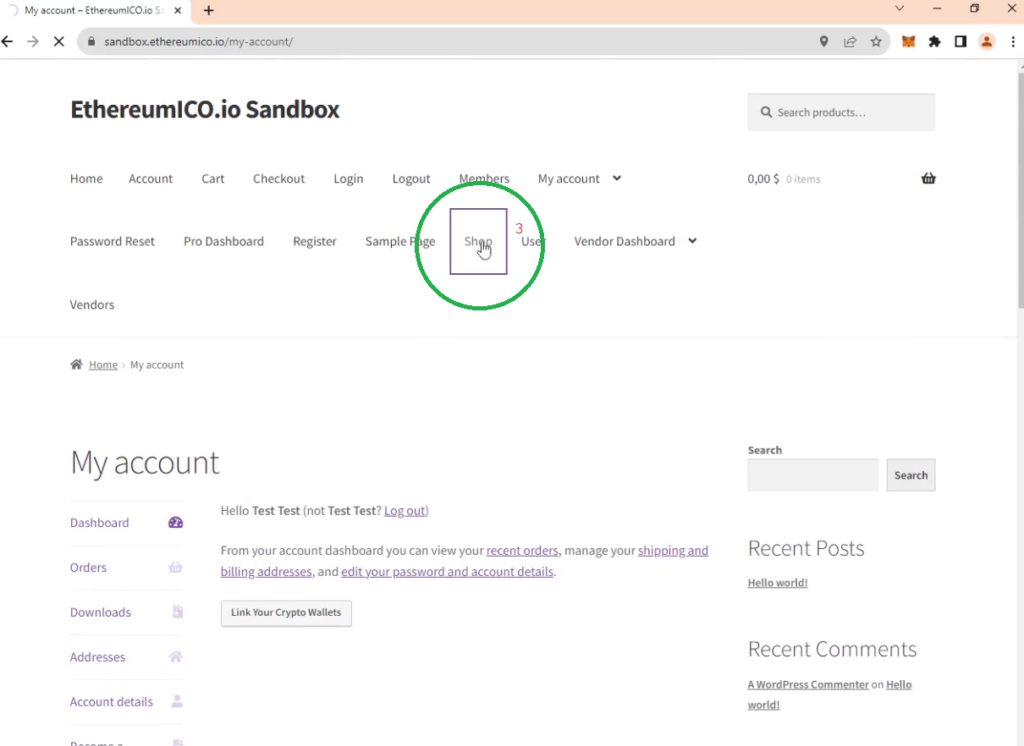Open the browser extensions puzzle icon
This screenshot has width=1024, height=746.
click(935, 42)
